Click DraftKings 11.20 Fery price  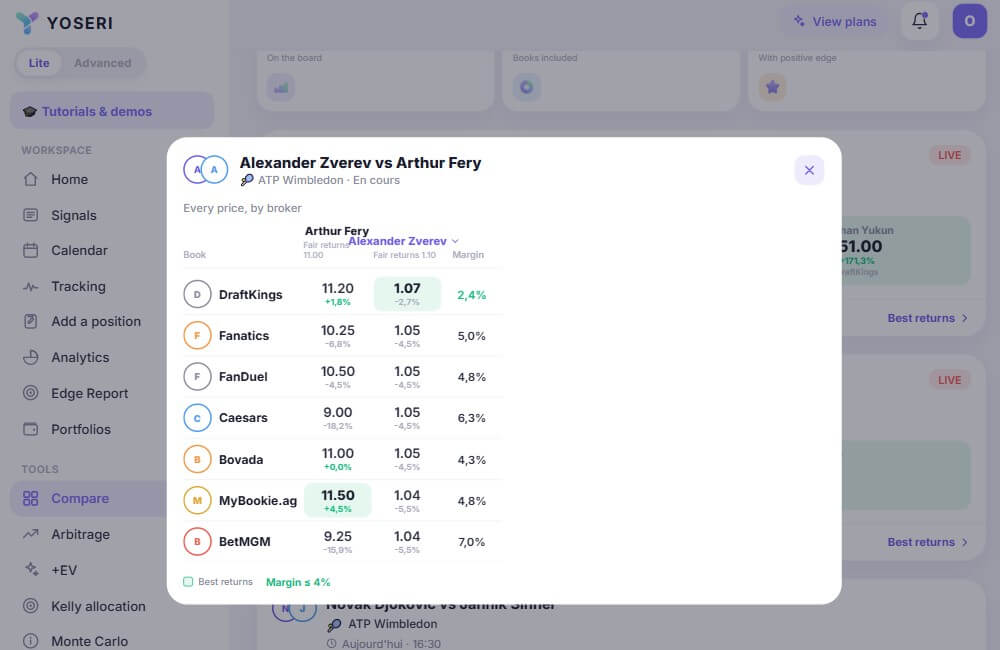[337, 294]
